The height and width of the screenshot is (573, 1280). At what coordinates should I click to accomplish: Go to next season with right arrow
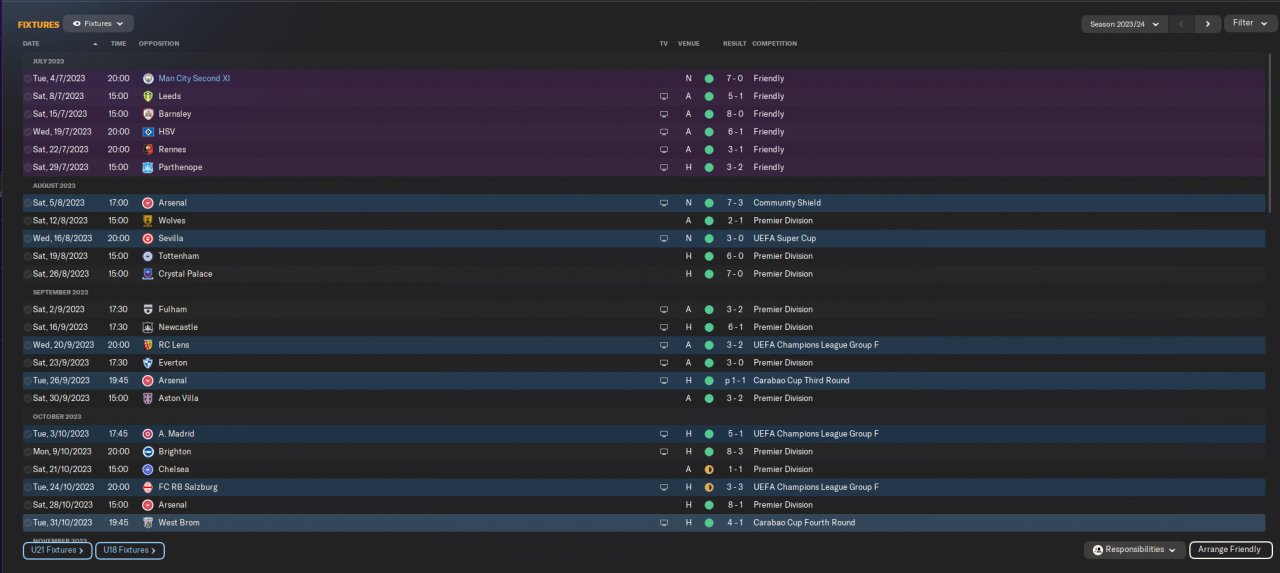point(1208,23)
